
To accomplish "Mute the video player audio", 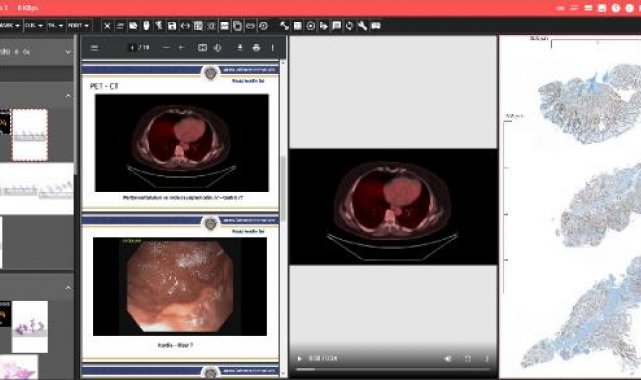I will pos(448,358).
